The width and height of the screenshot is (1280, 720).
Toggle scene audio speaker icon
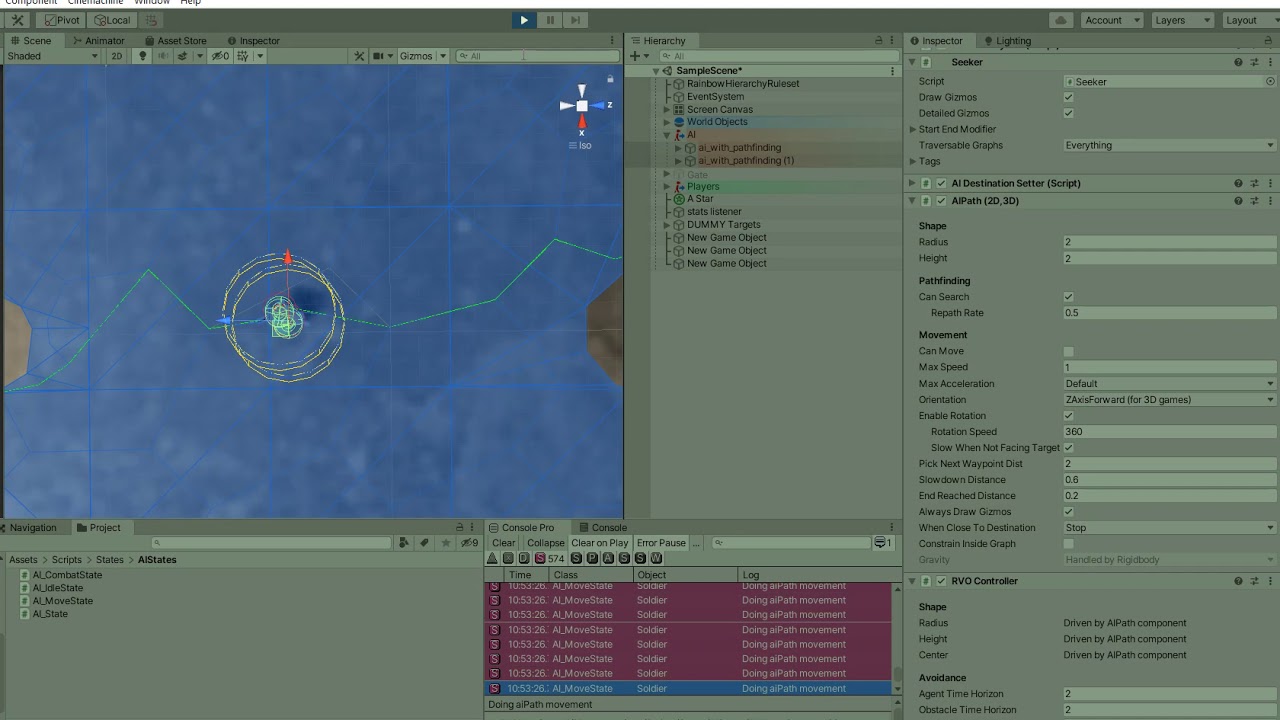point(162,56)
